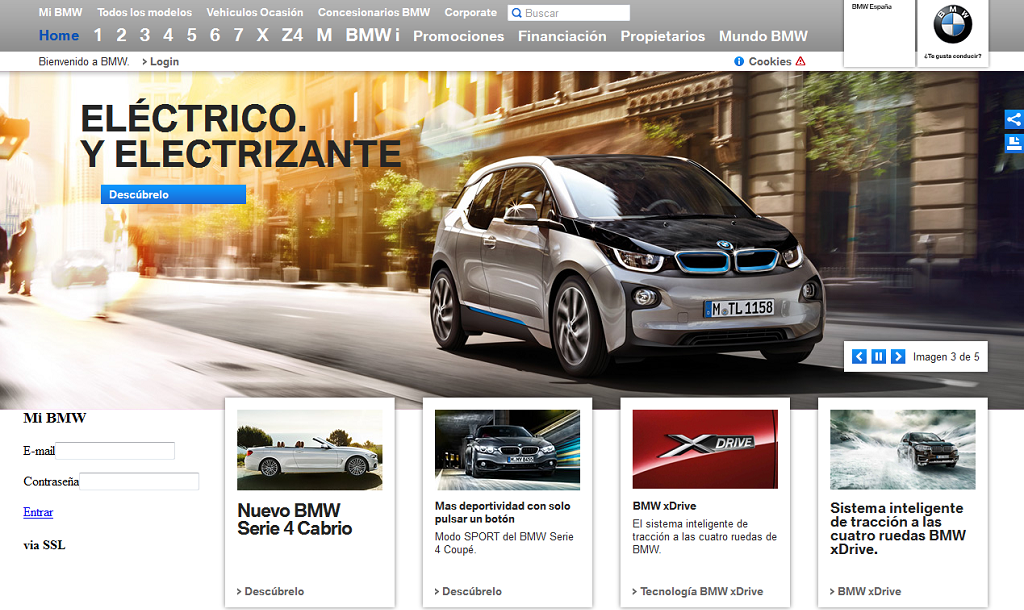The image size is (1024, 610).
Task: Click the 'BMW xDrive' card heading
Action: pyautogui.click(x=664, y=506)
